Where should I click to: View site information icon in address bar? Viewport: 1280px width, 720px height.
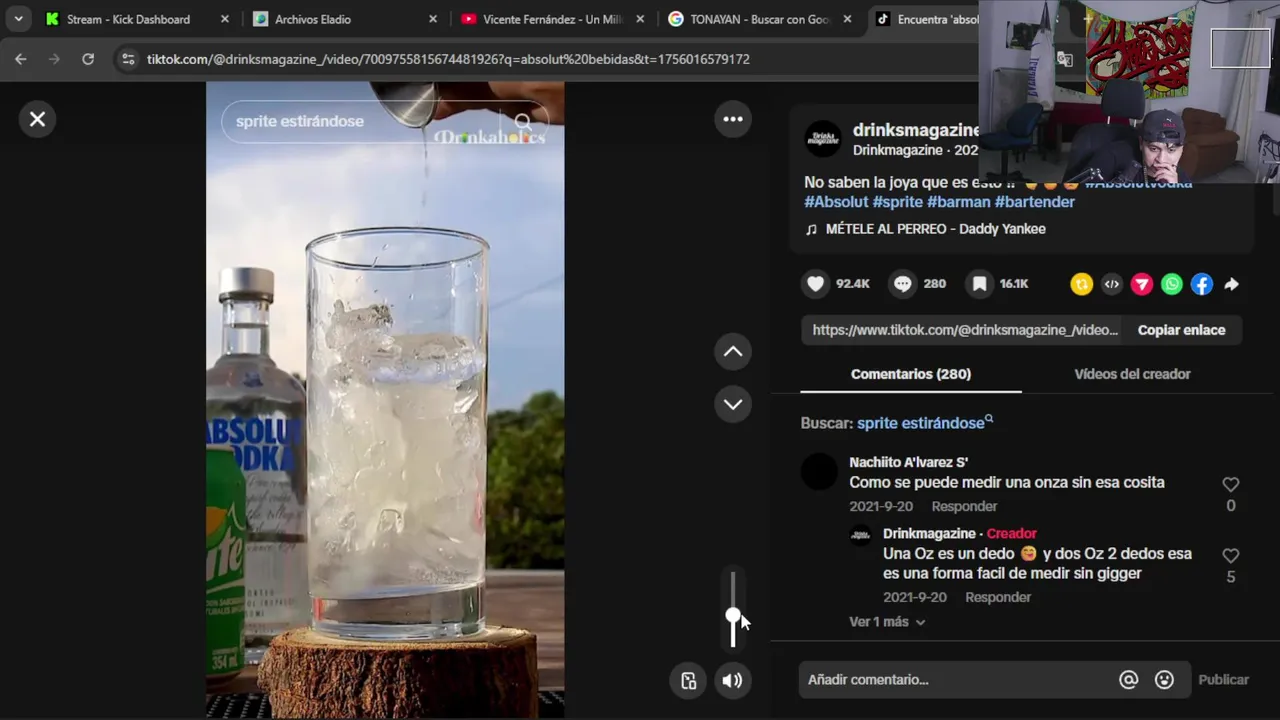coord(127,59)
